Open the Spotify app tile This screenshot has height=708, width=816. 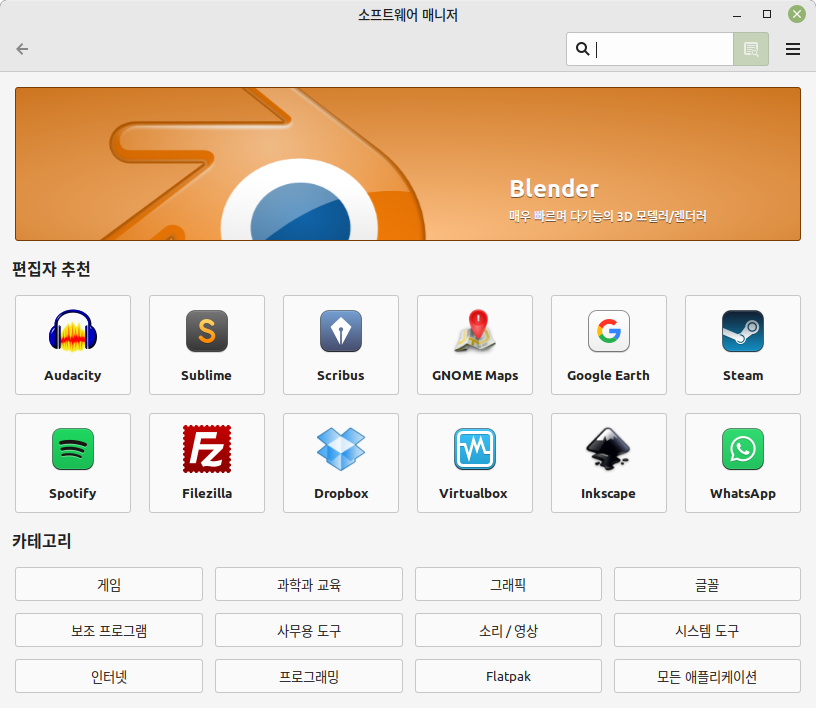click(x=73, y=463)
